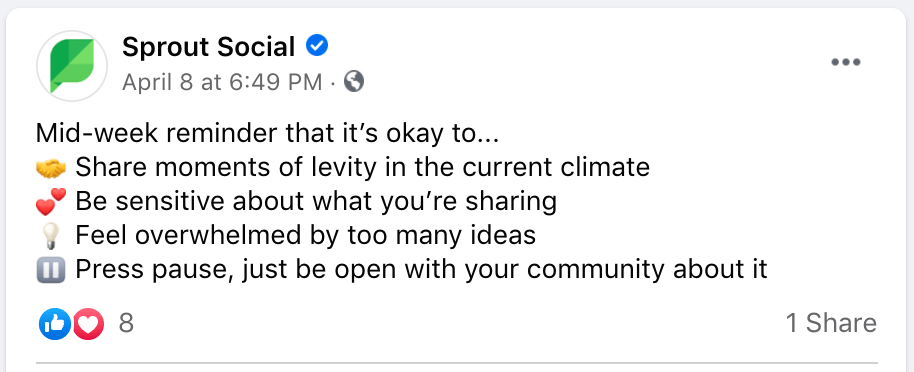The width and height of the screenshot is (914, 372).
Task: Click the blue verified badge checkmark
Action: click(317, 45)
